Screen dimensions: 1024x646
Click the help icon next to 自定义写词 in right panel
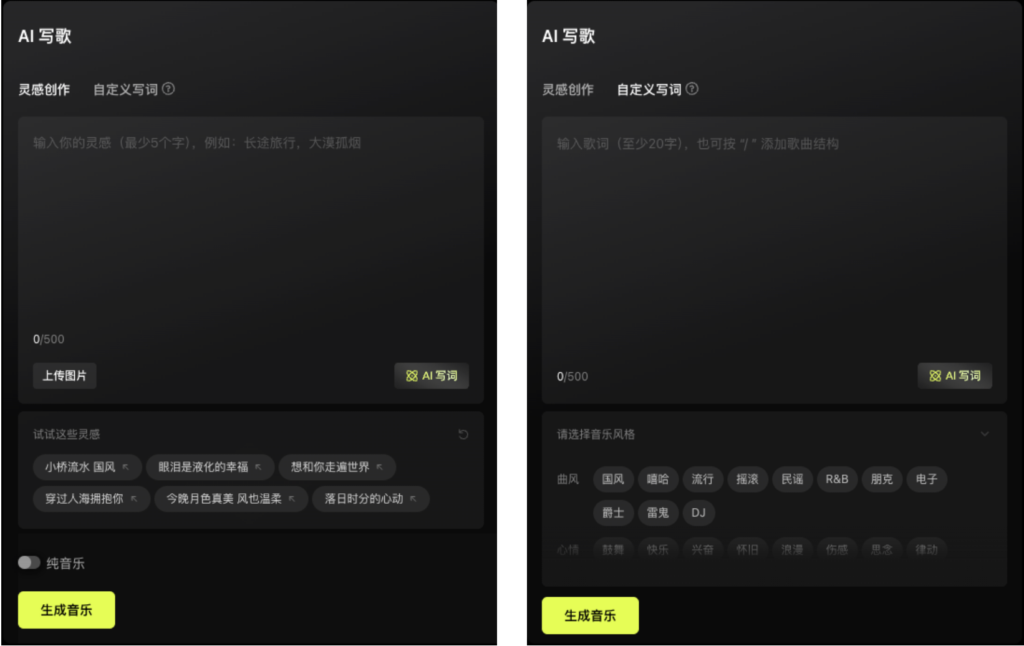pyautogui.click(x=692, y=89)
